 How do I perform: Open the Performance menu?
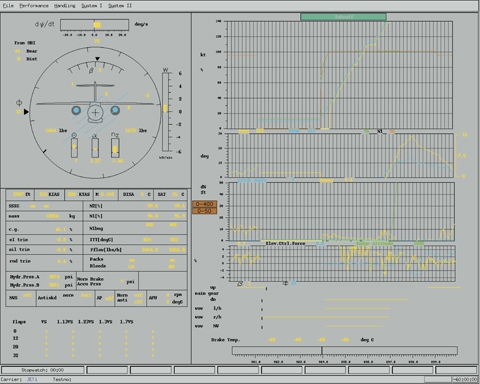(x=34, y=6)
